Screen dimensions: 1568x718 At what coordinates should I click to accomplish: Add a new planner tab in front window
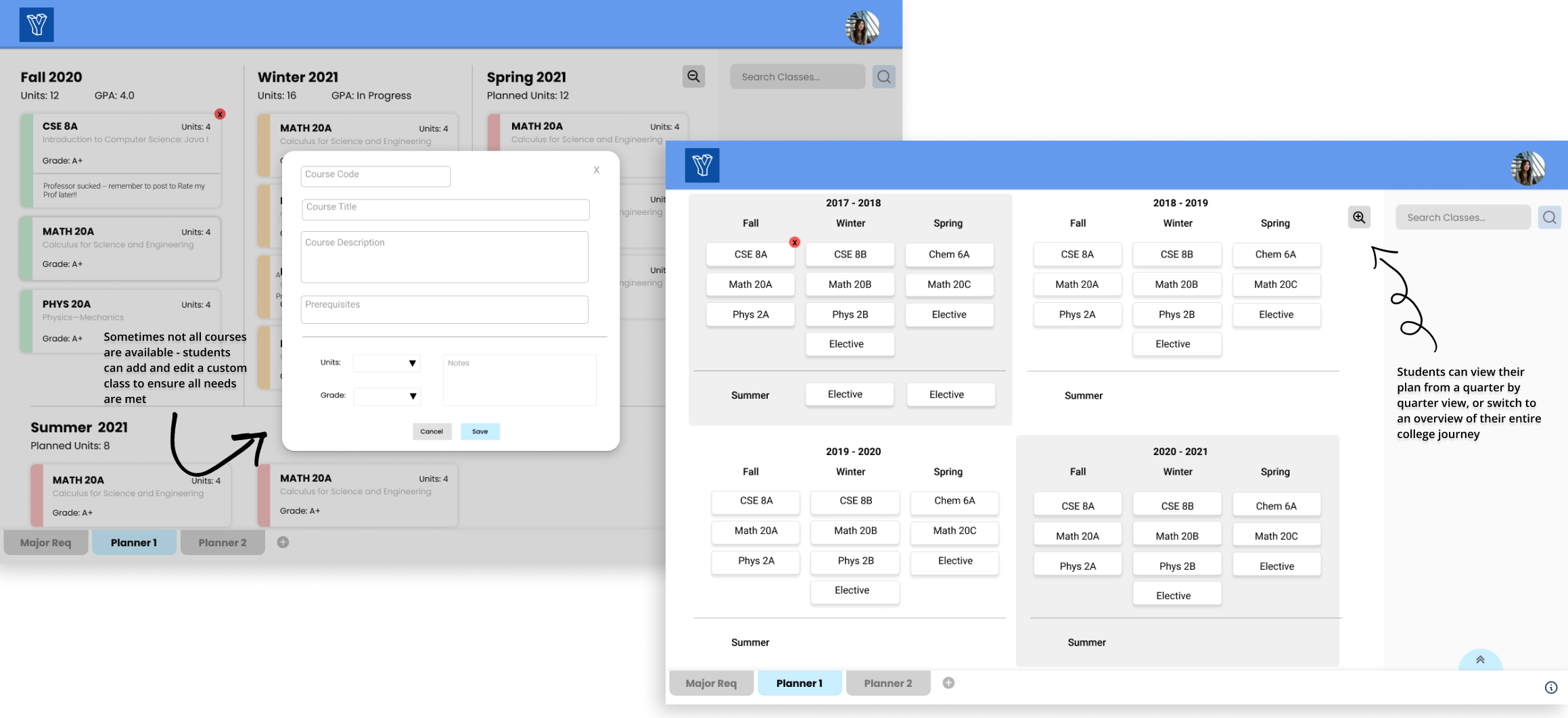948,683
